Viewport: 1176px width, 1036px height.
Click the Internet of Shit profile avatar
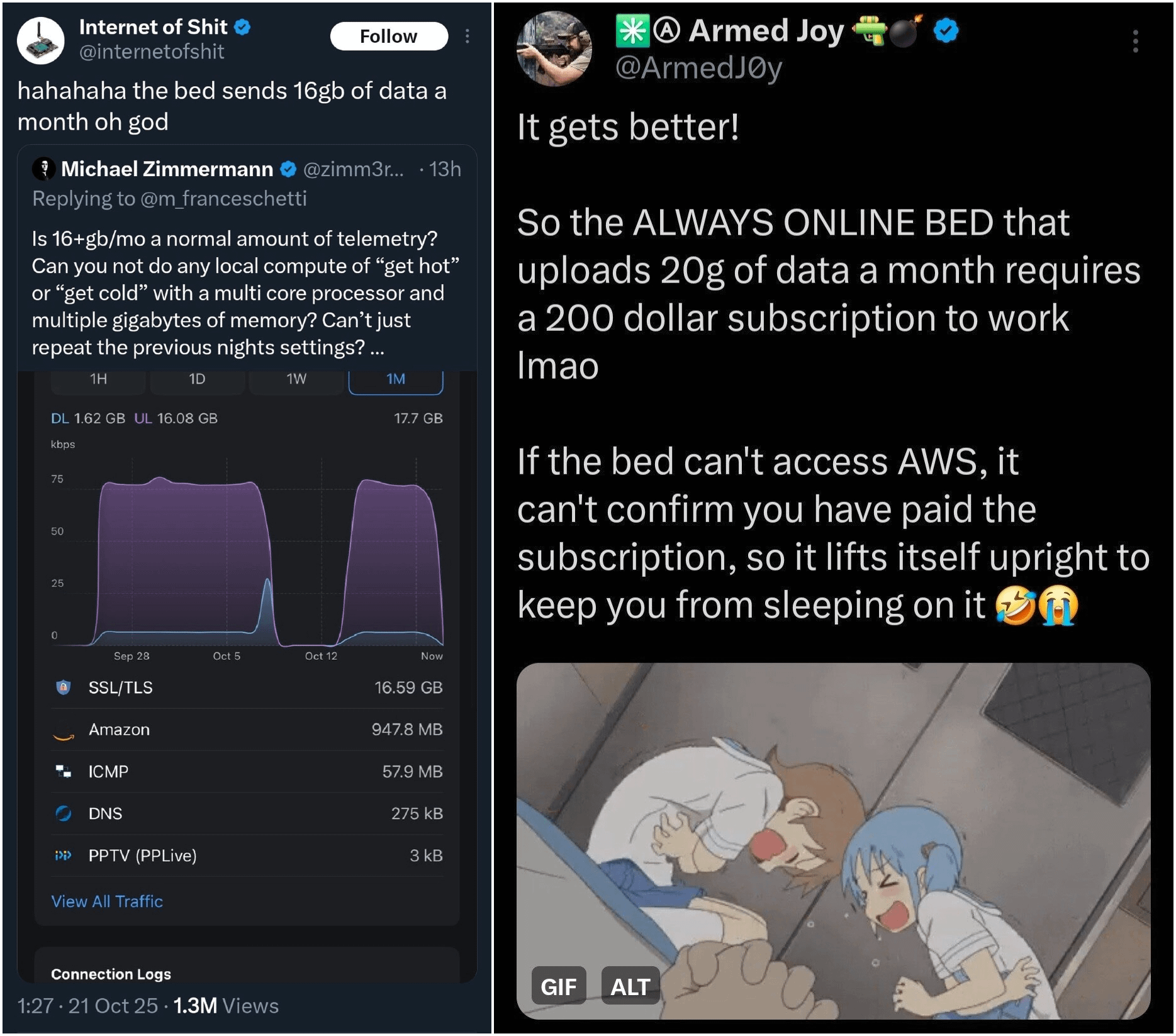40,40
